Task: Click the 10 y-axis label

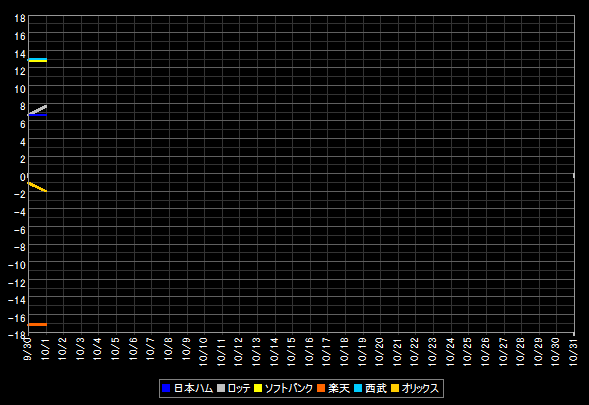Action: pos(20,89)
